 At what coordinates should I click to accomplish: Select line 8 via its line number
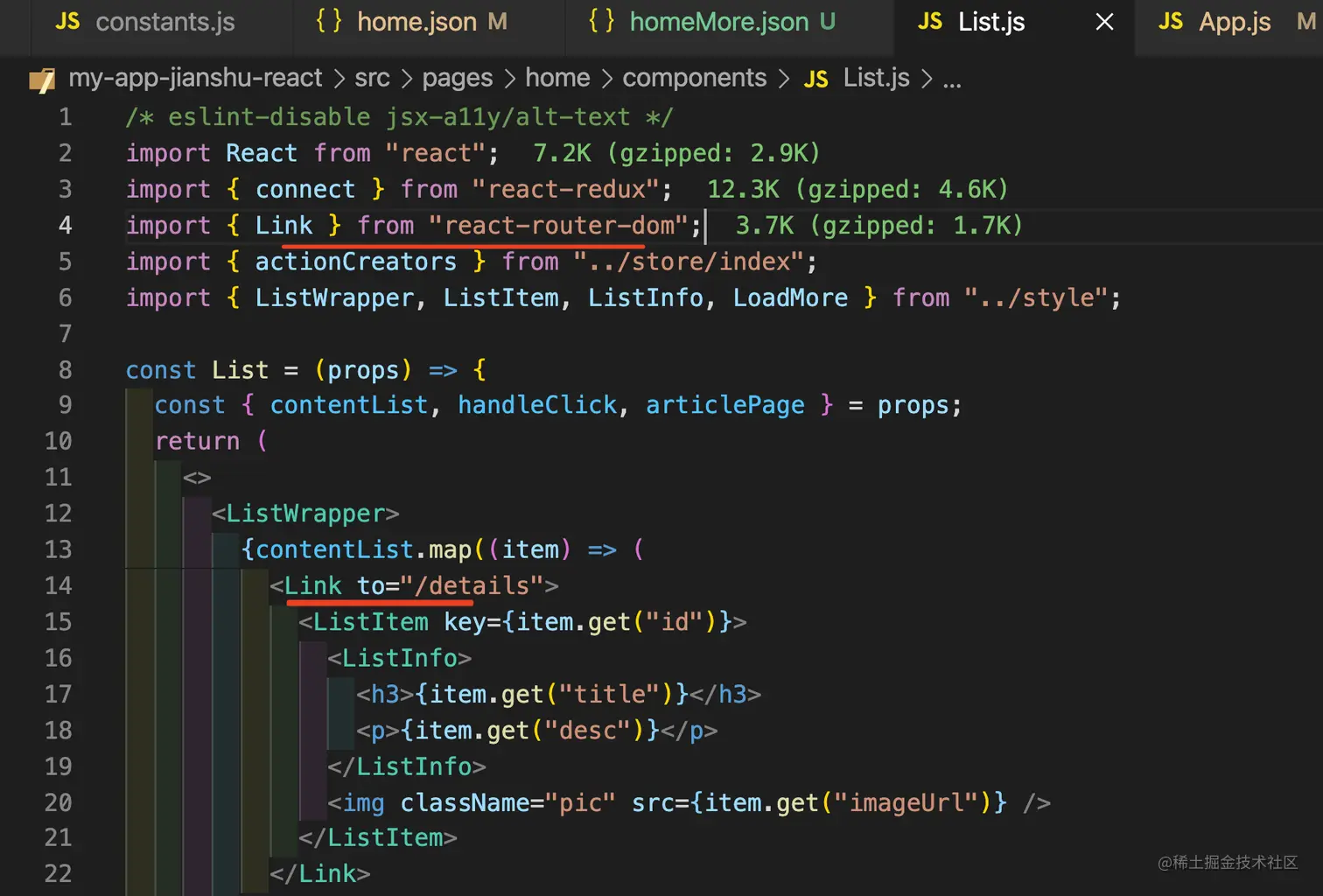point(66,370)
